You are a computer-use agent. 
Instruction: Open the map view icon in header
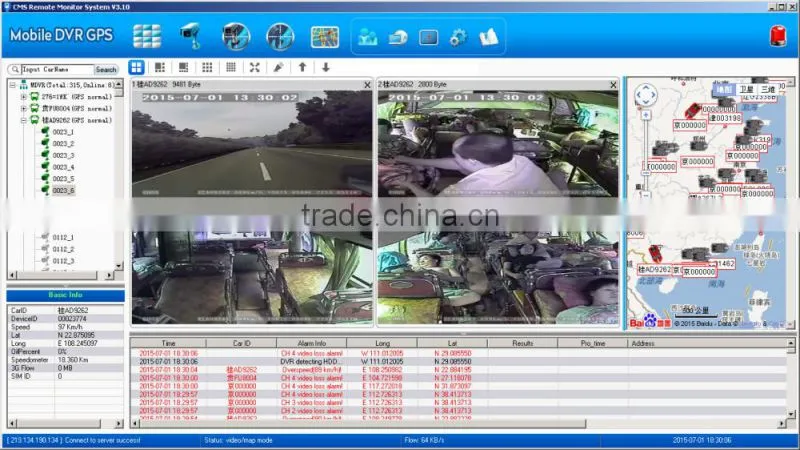click(x=324, y=37)
